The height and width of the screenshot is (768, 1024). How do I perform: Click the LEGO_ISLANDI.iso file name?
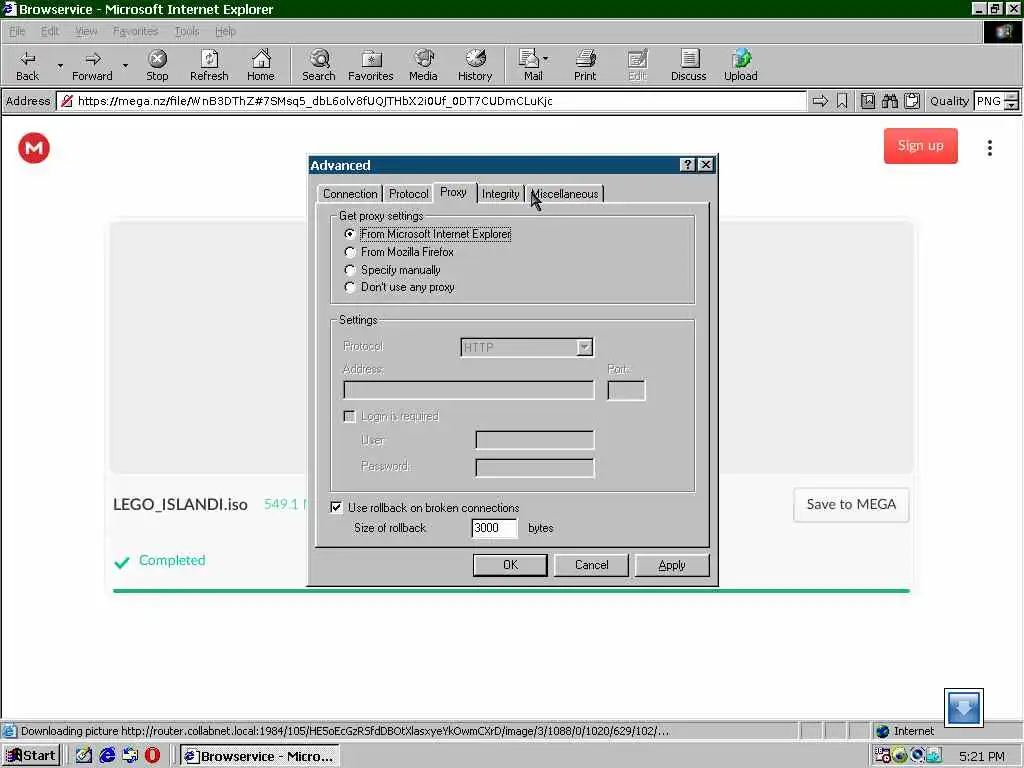180,504
